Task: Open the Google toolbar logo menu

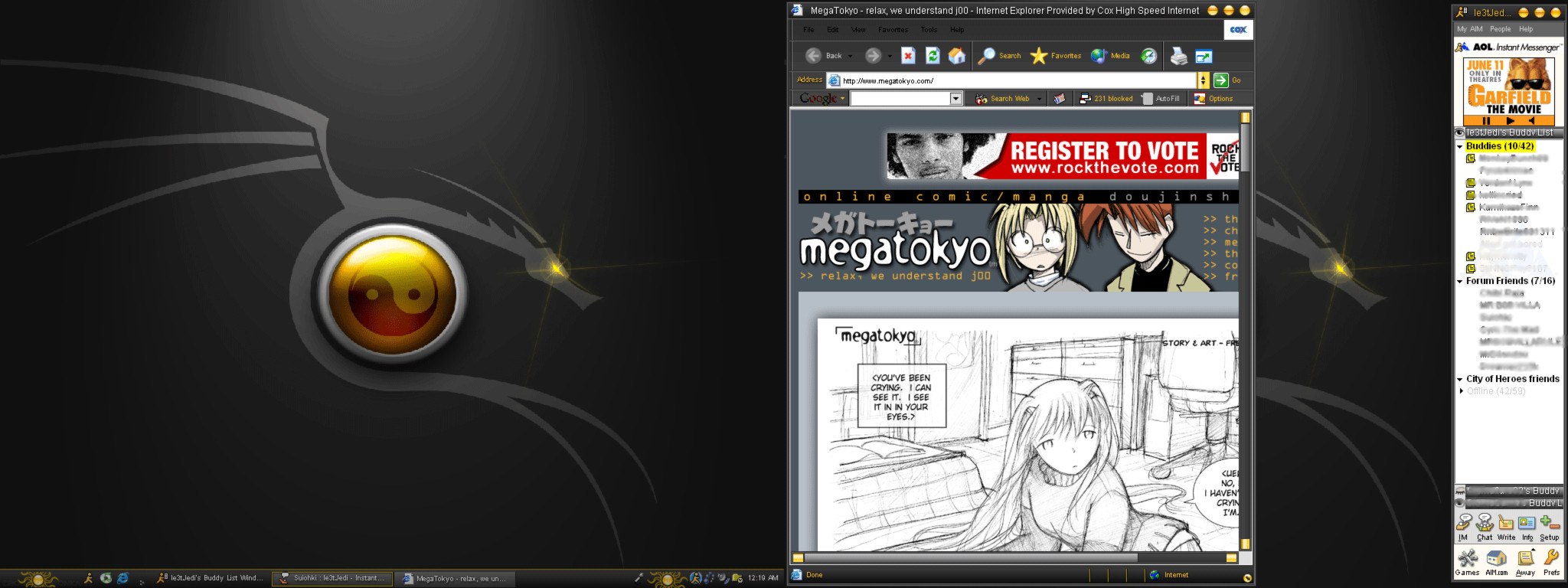Action: point(822,98)
